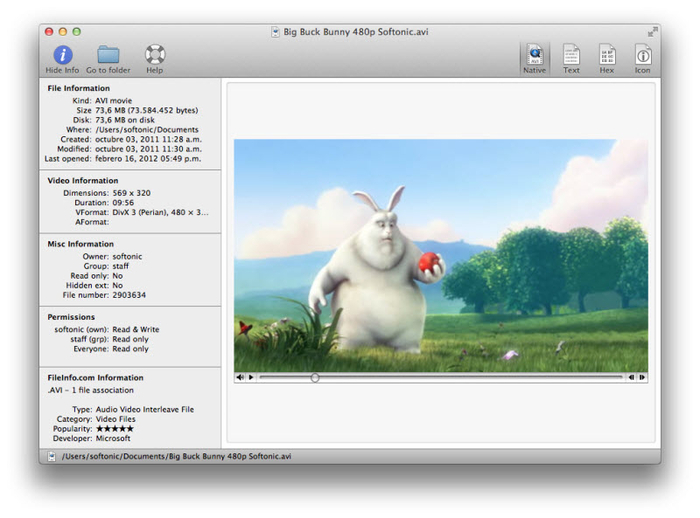Viewport: 700px width, 518px height.
Task: Switch to Text view mode
Action: click(571, 57)
